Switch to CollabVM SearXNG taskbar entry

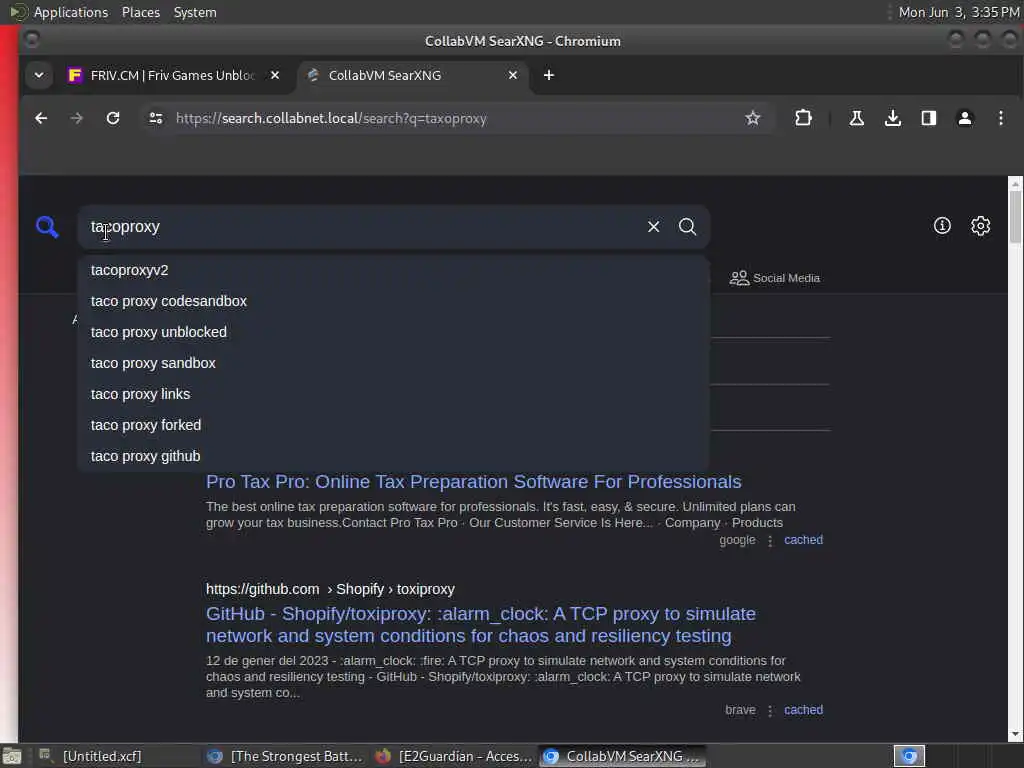(x=624, y=756)
